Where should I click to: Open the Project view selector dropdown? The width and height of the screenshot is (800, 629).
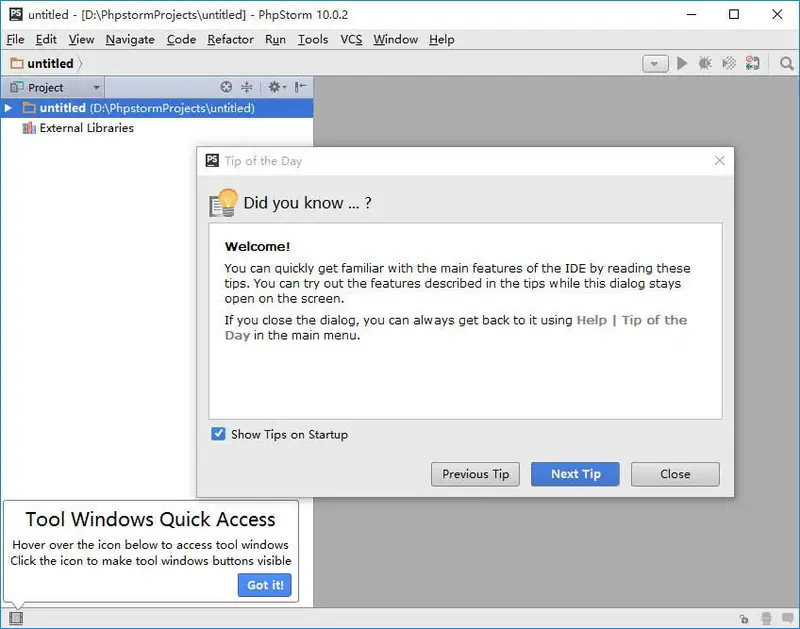pyautogui.click(x=96, y=88)
